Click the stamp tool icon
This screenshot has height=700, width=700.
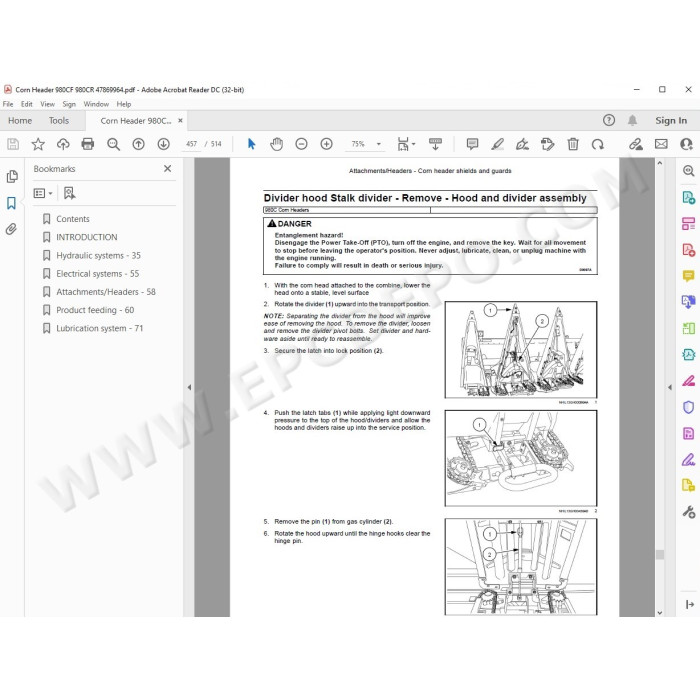547,144
